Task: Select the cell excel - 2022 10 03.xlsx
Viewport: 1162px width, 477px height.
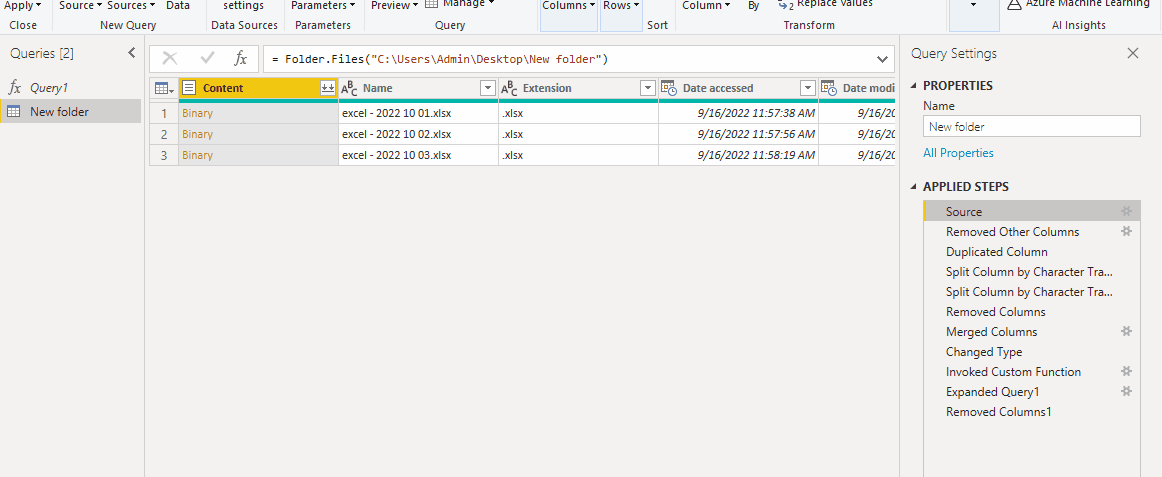Action: (x=419, y=155)
